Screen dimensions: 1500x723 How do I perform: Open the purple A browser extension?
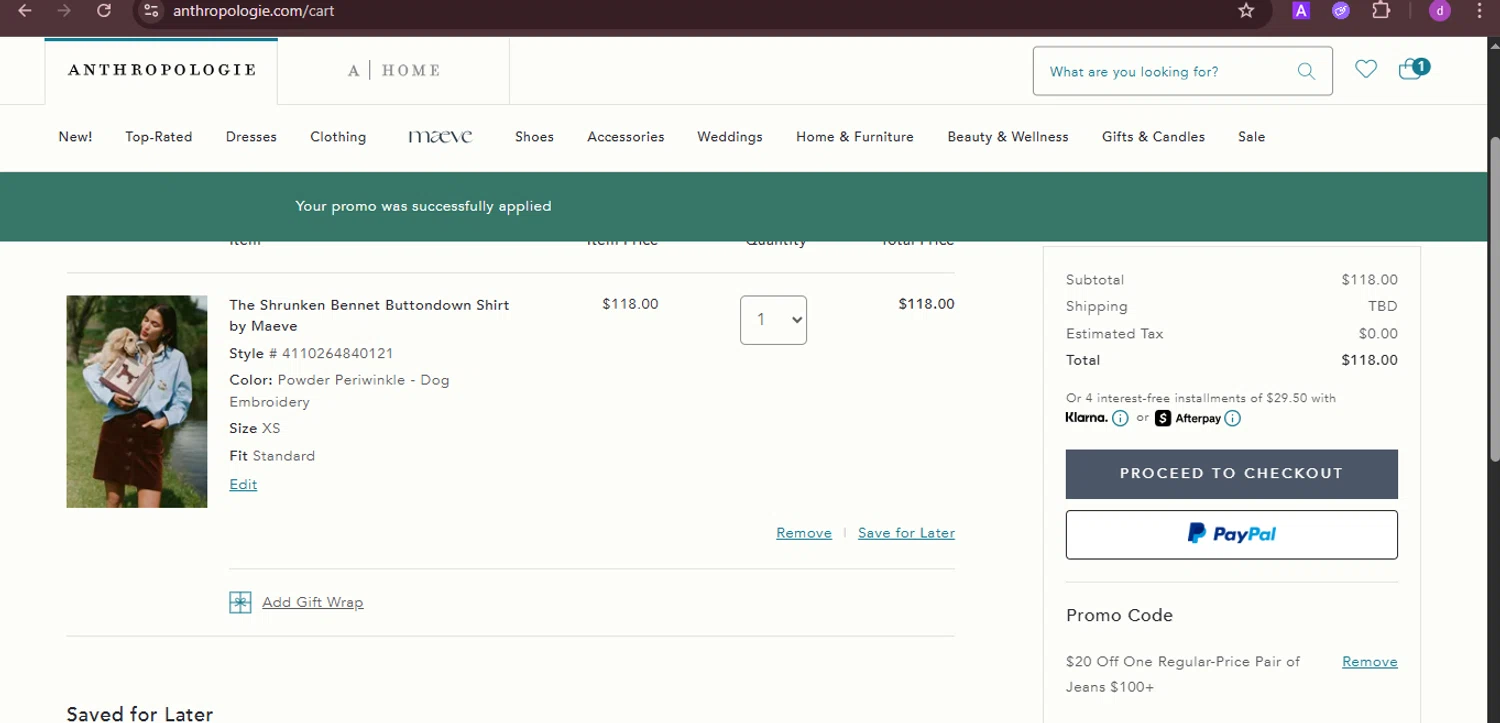(x=1301, y=11)
